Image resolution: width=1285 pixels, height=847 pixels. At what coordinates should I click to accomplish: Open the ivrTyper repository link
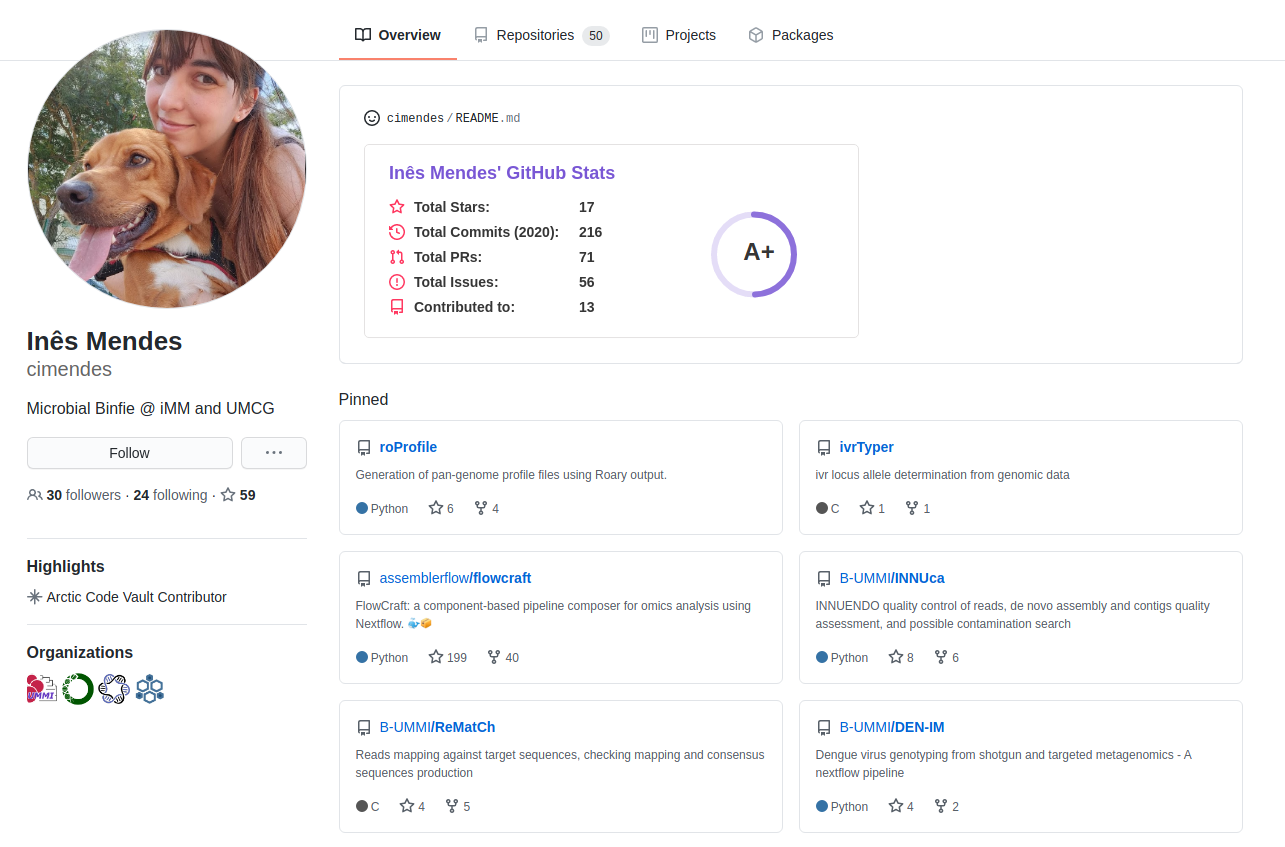(x=867, y=447)
